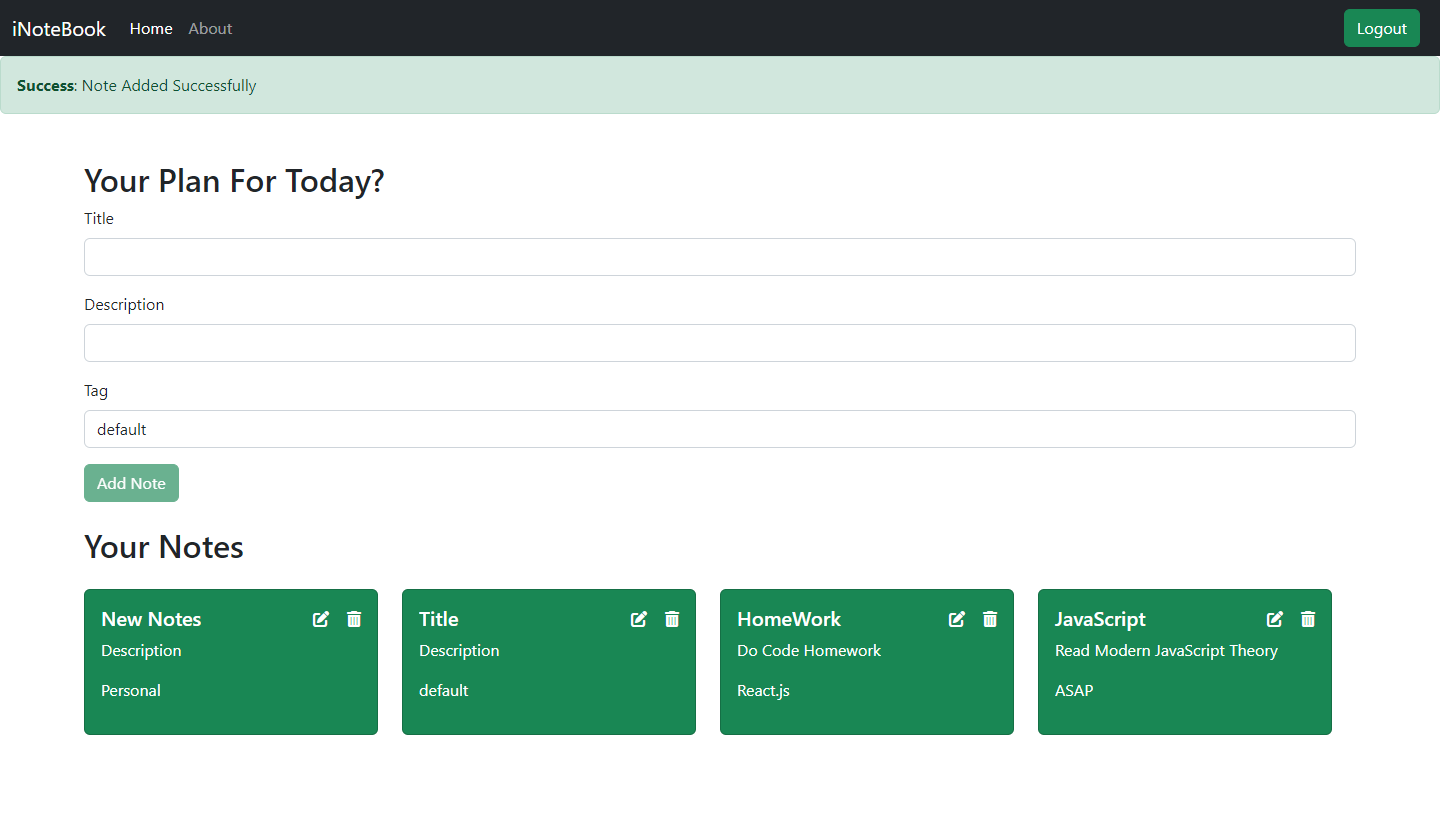This screenshot has width=1440, height=813.
Task: Delete the note named Title
Action: click(672, 619)
